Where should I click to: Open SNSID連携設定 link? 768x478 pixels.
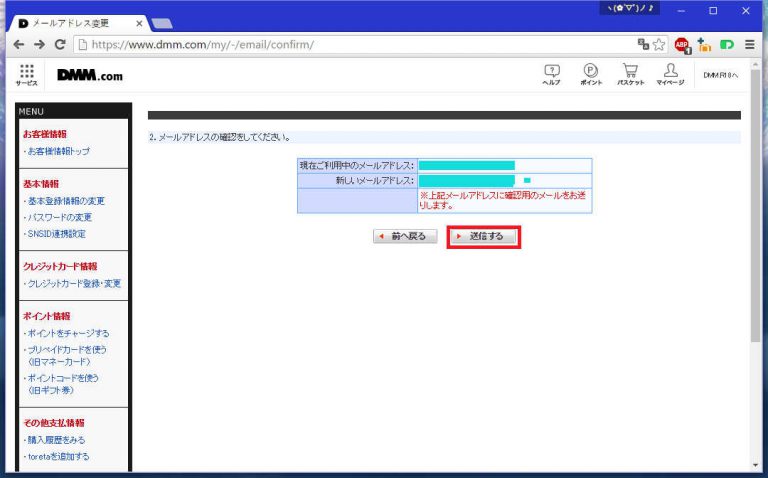56,234
